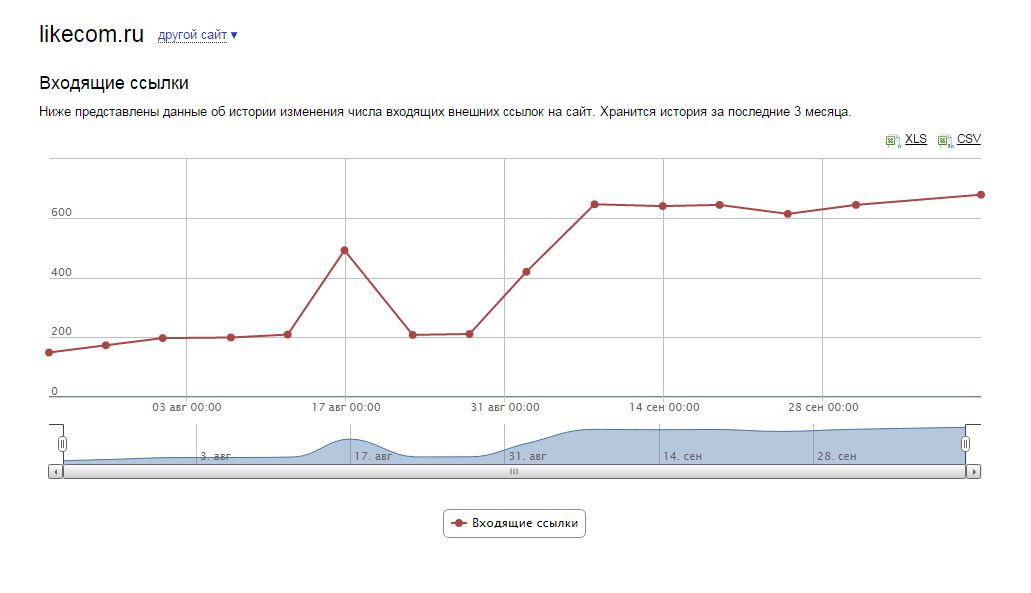The height and width of the screenshot is (593, 1031).
Task: Click '03 авг 00:00' axis label
Action: (x=187, y=408)
